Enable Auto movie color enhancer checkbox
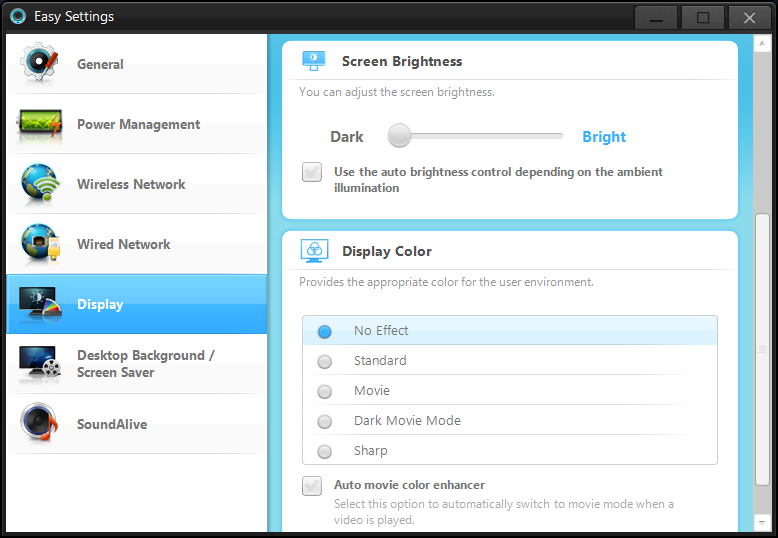 312,486
